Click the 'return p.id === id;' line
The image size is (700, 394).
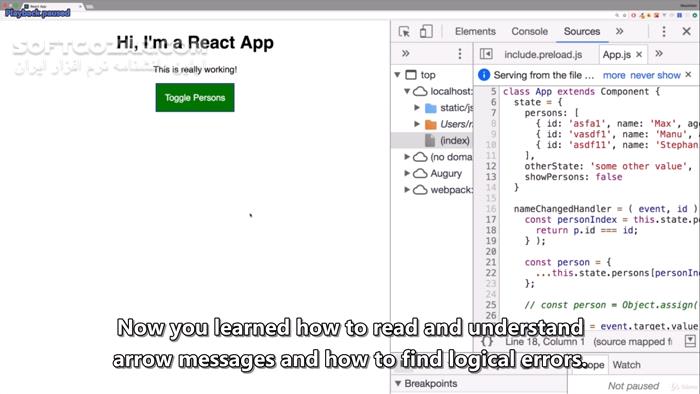tap(587, 230)
